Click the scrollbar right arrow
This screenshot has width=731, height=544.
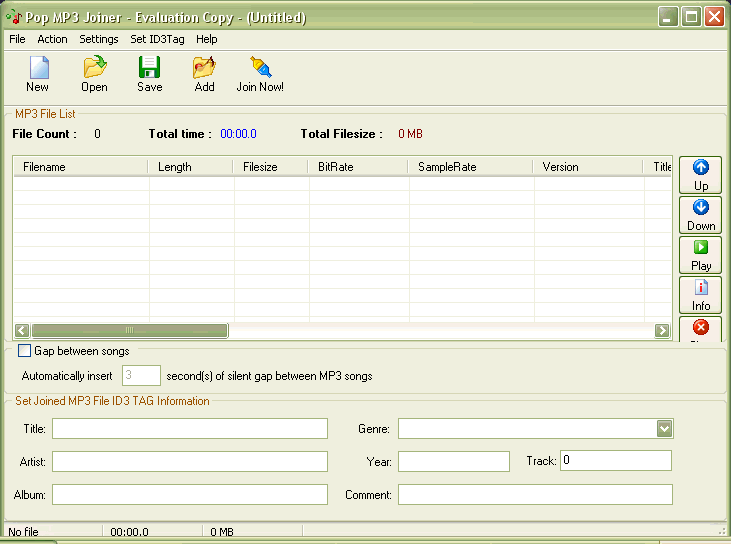coord(662,331)
